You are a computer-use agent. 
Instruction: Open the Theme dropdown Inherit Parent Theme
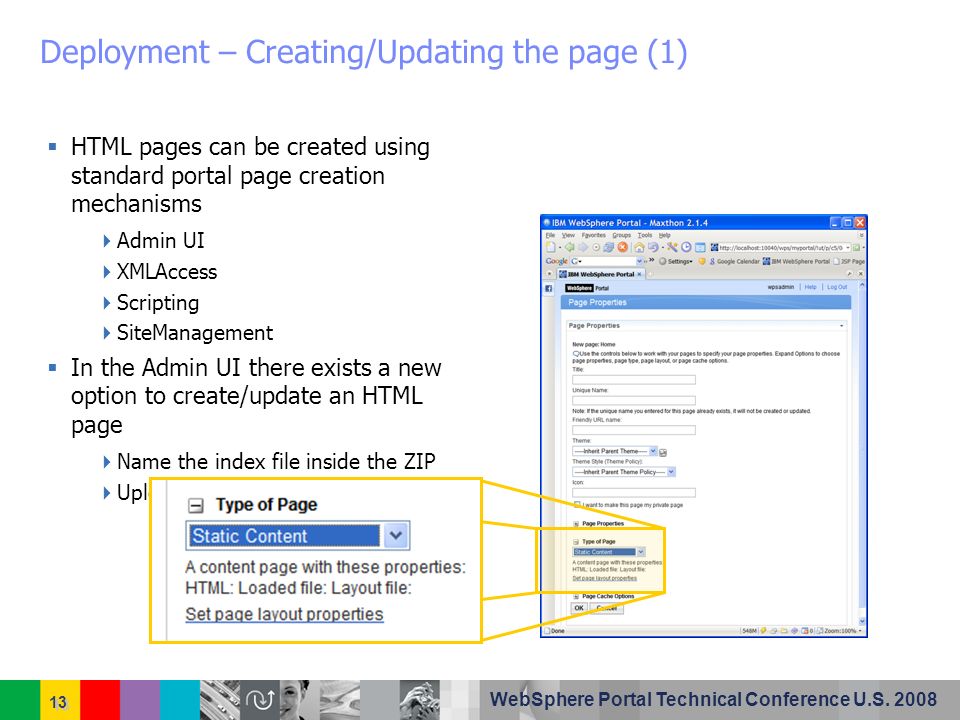pyautogui.click(x=615, y=452)
